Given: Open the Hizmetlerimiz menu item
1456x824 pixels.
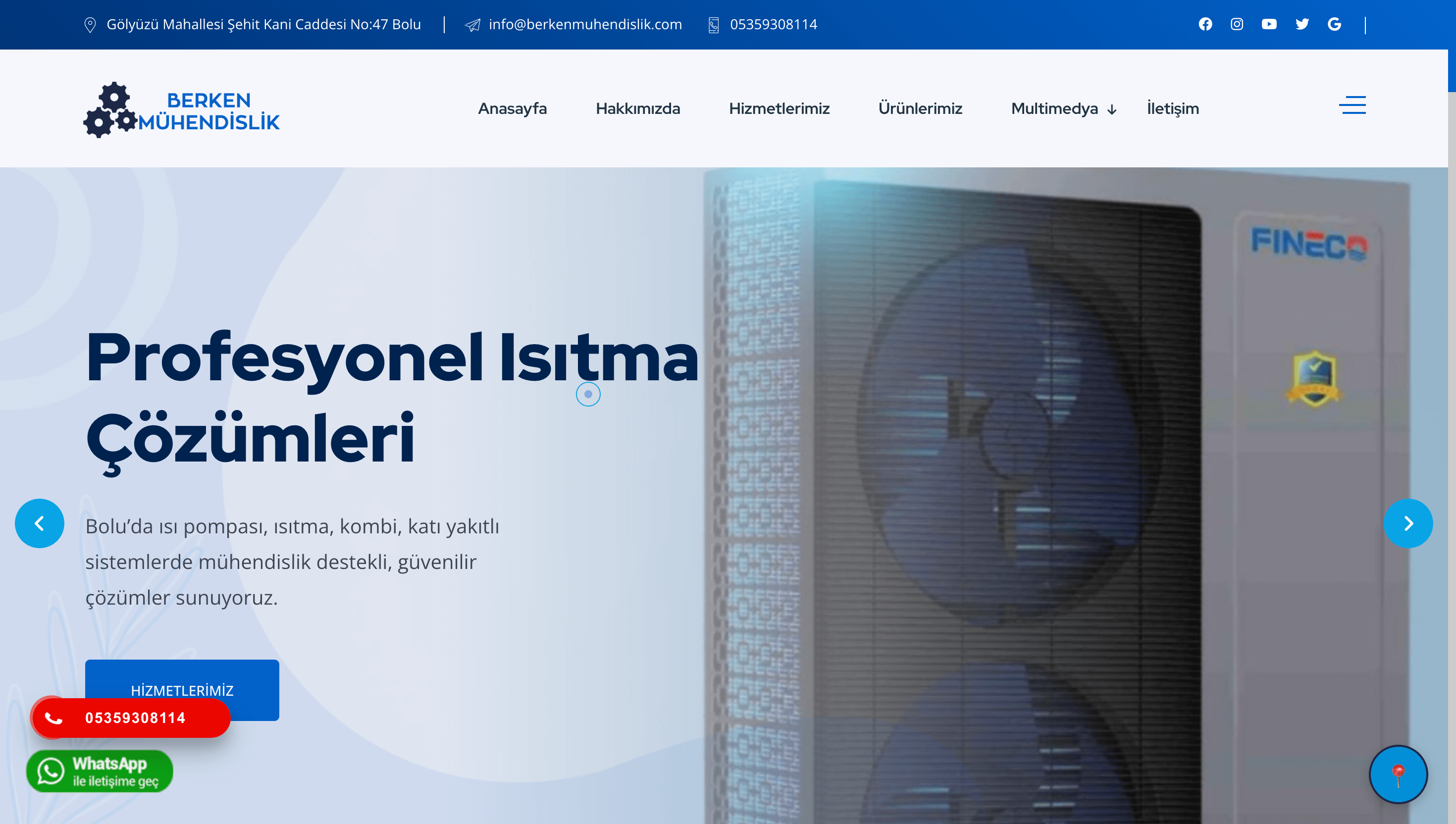Looking at the screenshot, I should [x=779, y=108].
